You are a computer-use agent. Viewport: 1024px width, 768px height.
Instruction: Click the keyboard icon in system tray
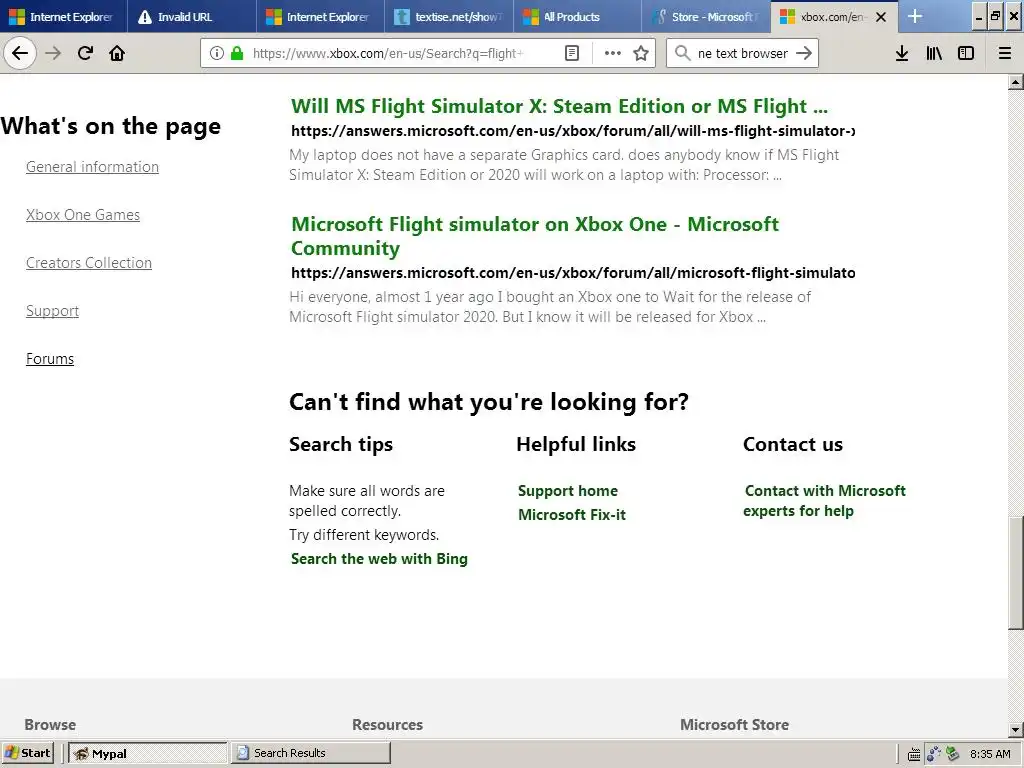(914, 754)
